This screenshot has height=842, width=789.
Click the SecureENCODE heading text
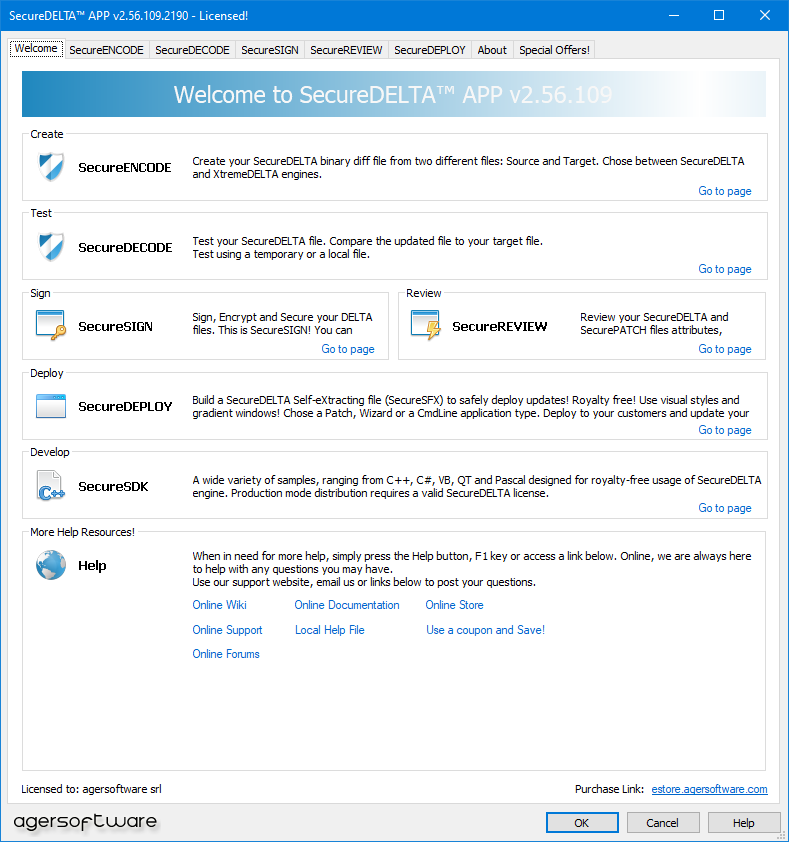[x=125, y=168]
